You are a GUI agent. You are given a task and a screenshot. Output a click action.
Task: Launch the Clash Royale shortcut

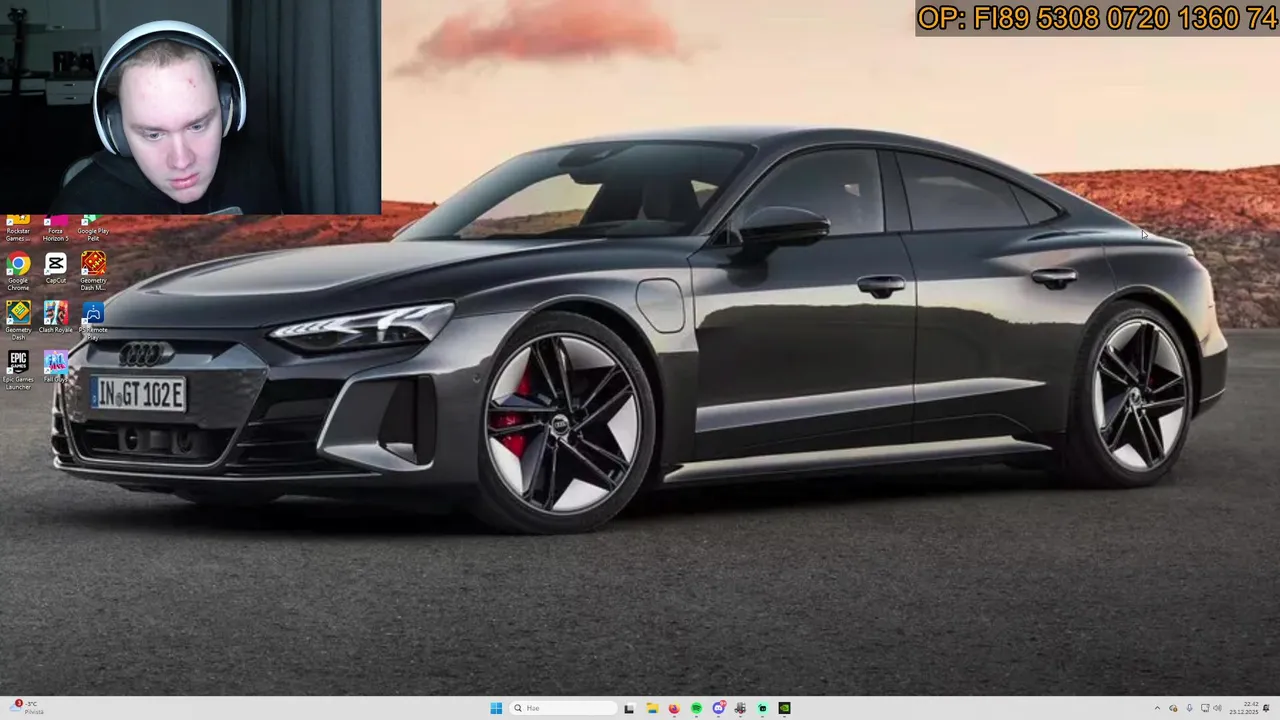coord(56,317)
